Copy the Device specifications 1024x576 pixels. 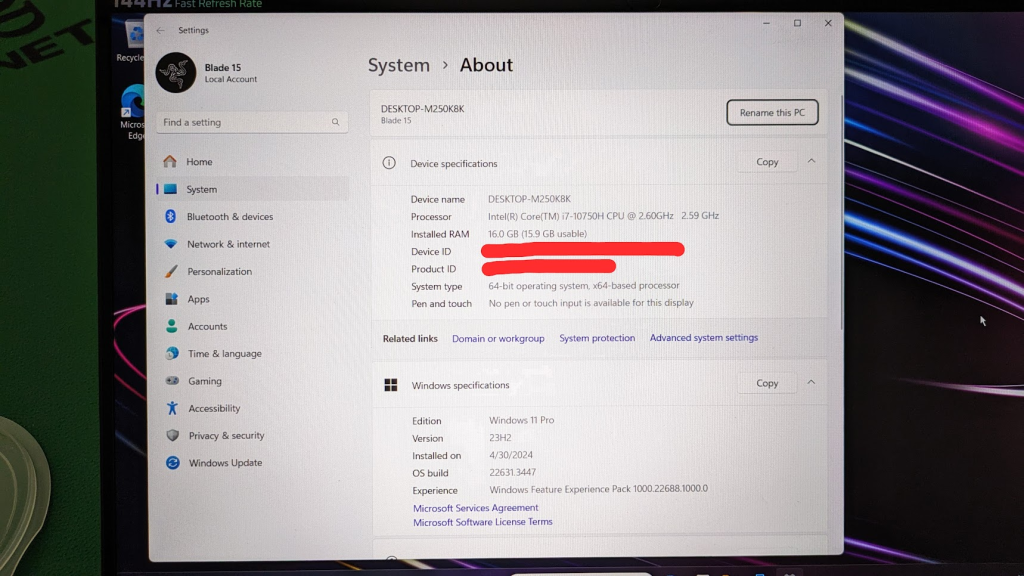click(767, 162)
